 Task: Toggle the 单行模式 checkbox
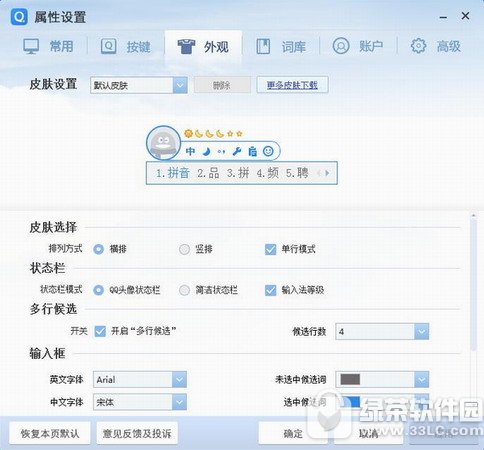271,249
